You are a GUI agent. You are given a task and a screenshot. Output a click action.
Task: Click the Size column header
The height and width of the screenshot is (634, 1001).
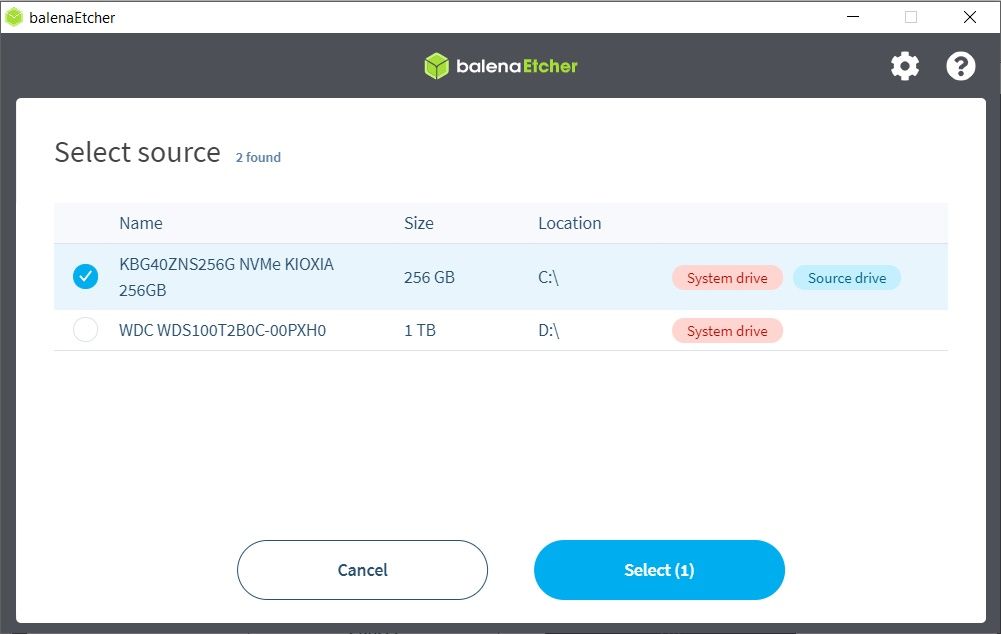418,223
